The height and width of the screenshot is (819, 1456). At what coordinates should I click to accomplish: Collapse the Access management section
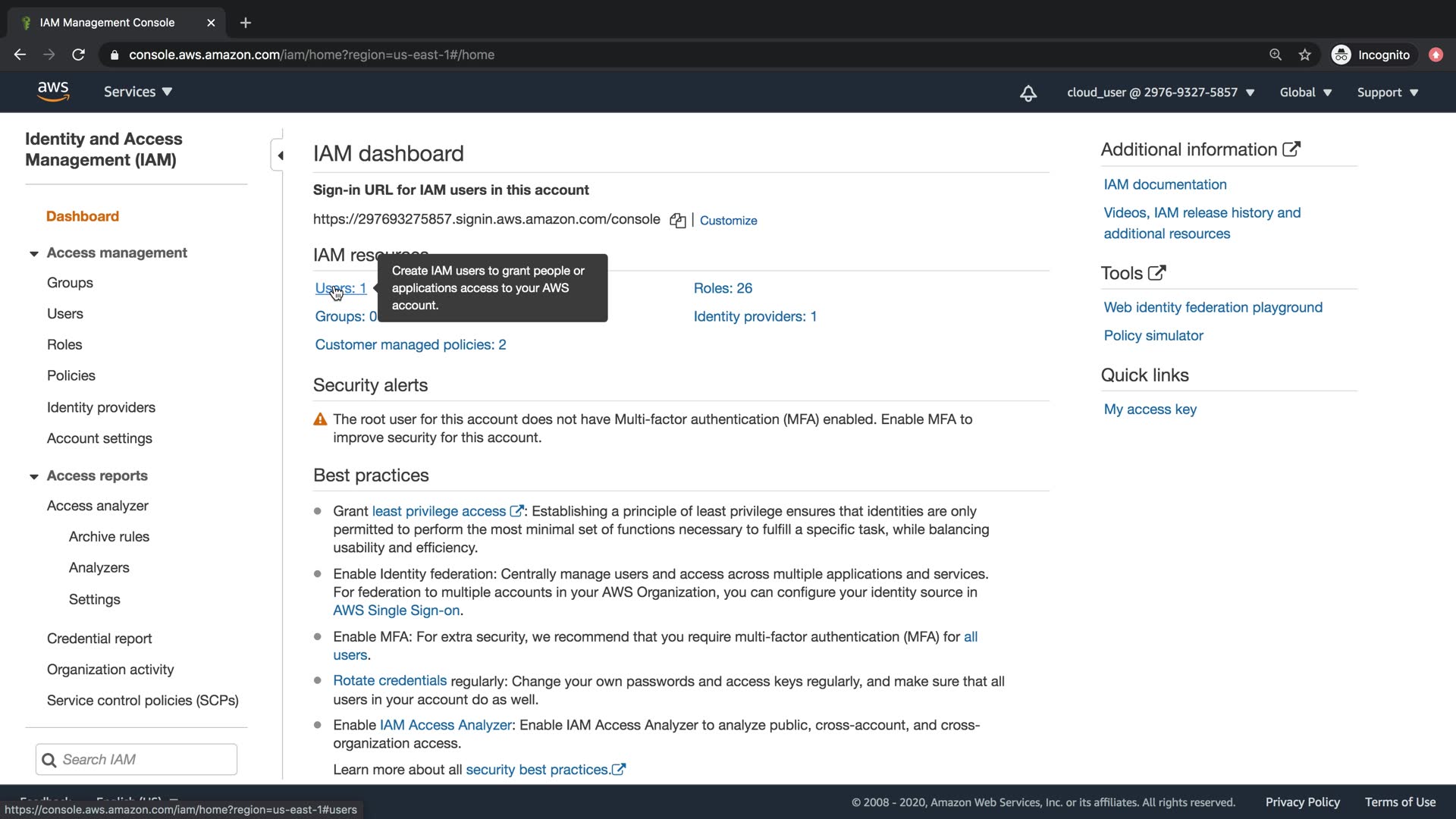click(33, 253)
